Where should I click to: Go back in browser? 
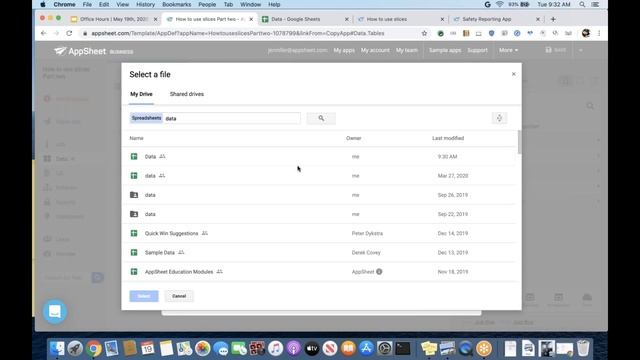coord(44,33)
